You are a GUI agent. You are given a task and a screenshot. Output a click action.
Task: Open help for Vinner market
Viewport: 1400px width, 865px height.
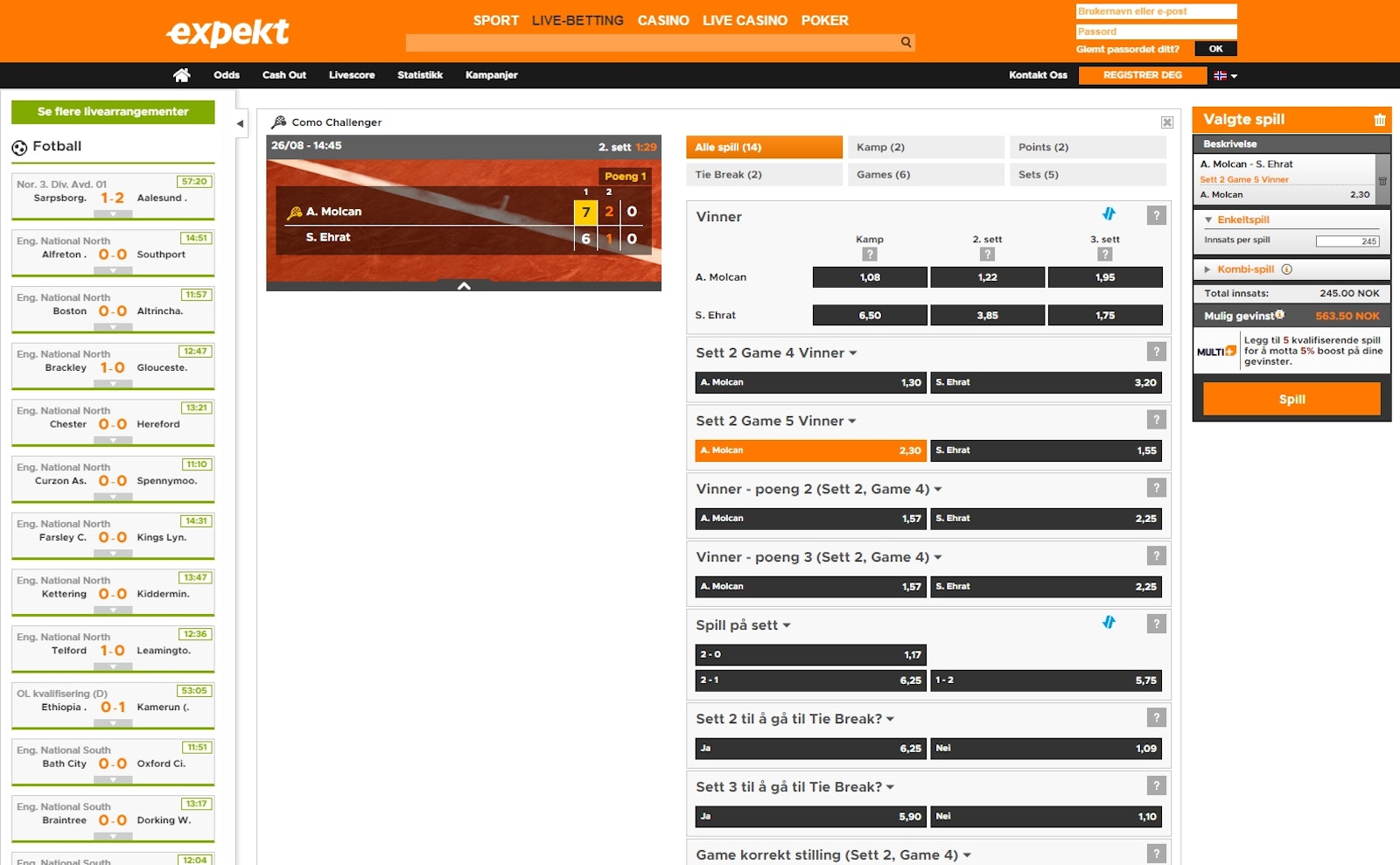point(1156,215)
